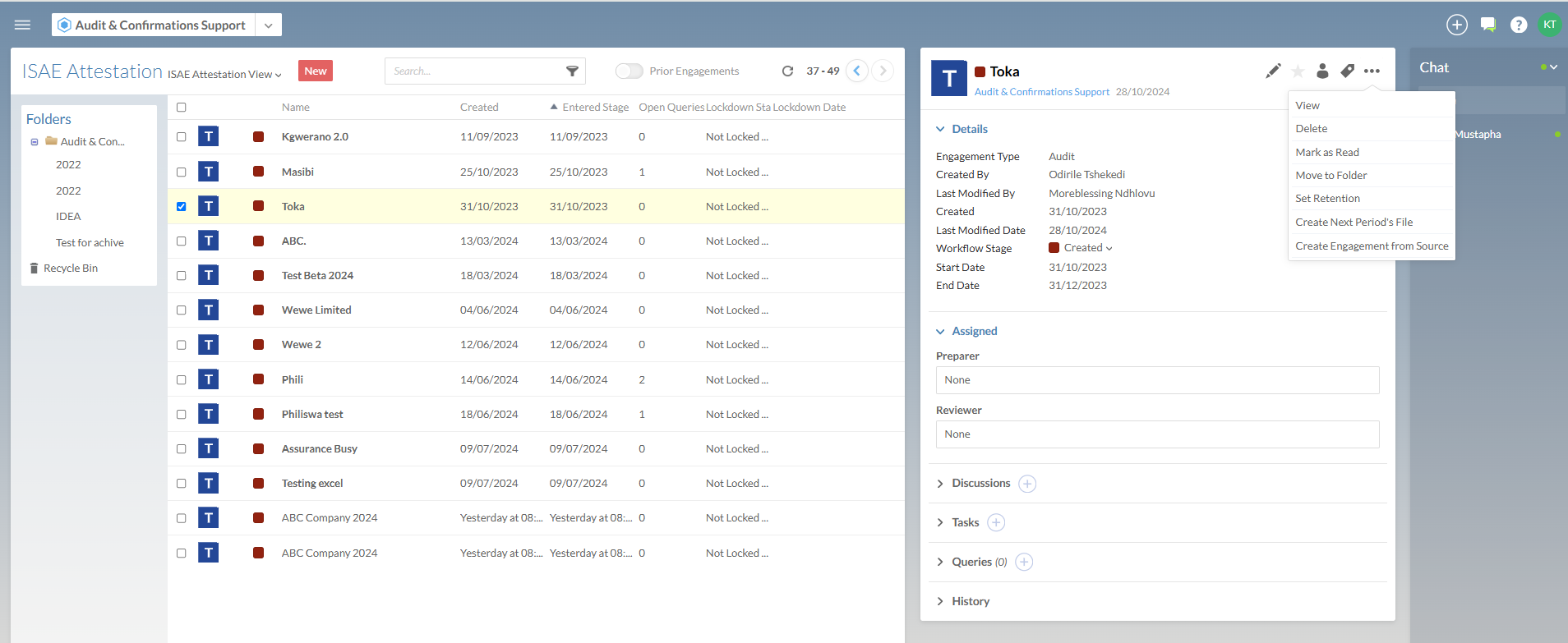Click the dark red stage swatch for Phili
Image resolution: width=1568 pixels, height=643 pixels.
[258, 379]
